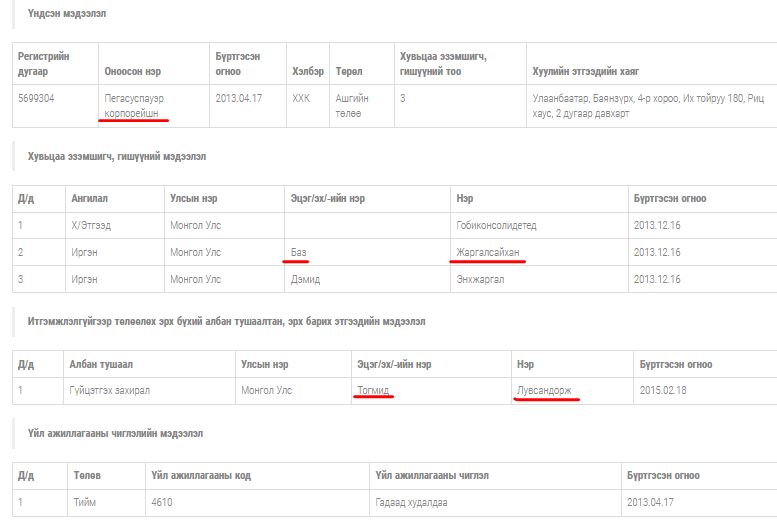Select the Ашгийн төлөө type cell
The image size is (777, 520).
click(352, 105)
